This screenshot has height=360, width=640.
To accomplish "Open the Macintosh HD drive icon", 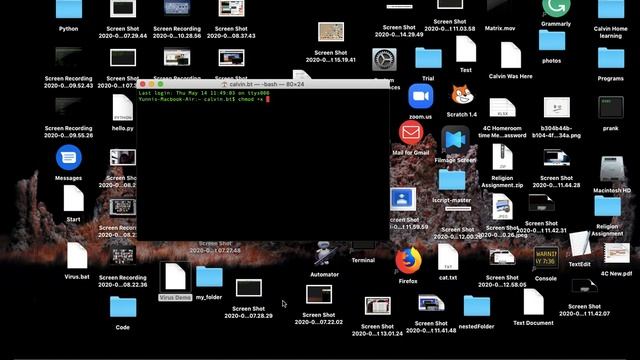I will coord(612,169).
